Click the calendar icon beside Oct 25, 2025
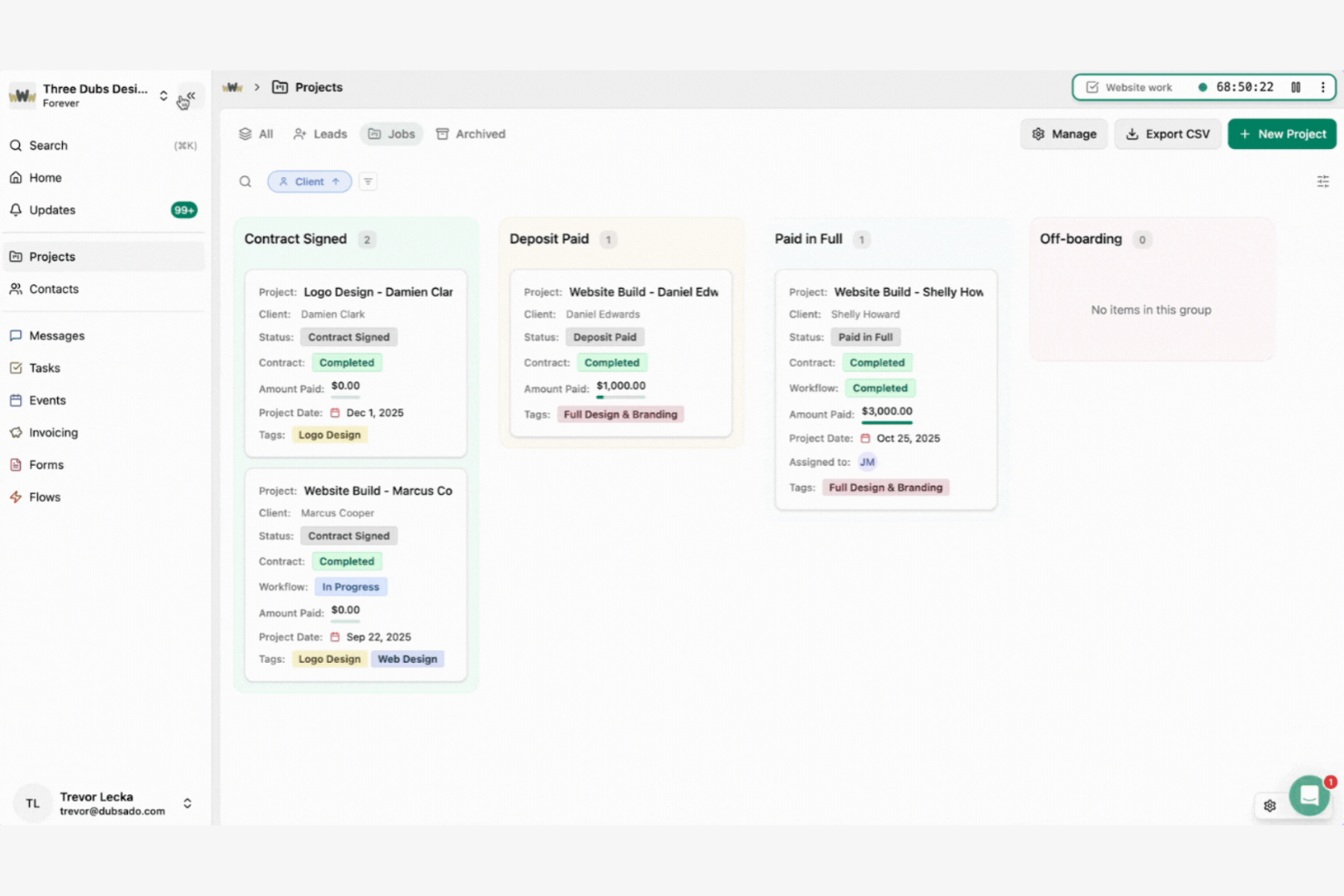The width and height of the screenshot is (1344, 896). (864, 438)
